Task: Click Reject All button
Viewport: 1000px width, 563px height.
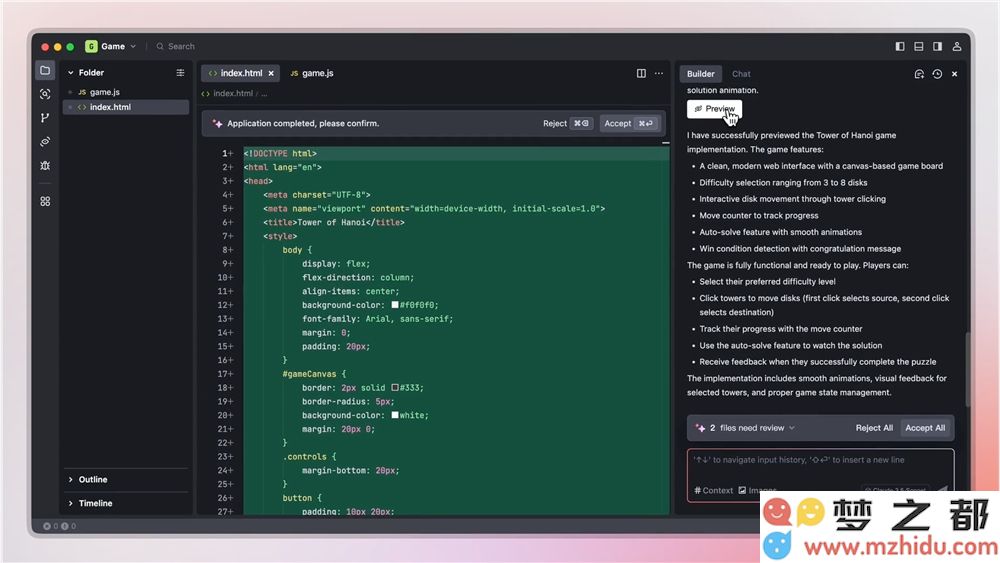Action: click(874, 428)
